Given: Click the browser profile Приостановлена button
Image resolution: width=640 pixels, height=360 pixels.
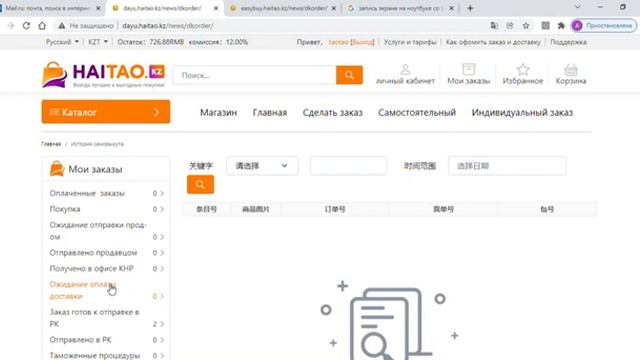Looking at the screenshot, I should (604, 26).
